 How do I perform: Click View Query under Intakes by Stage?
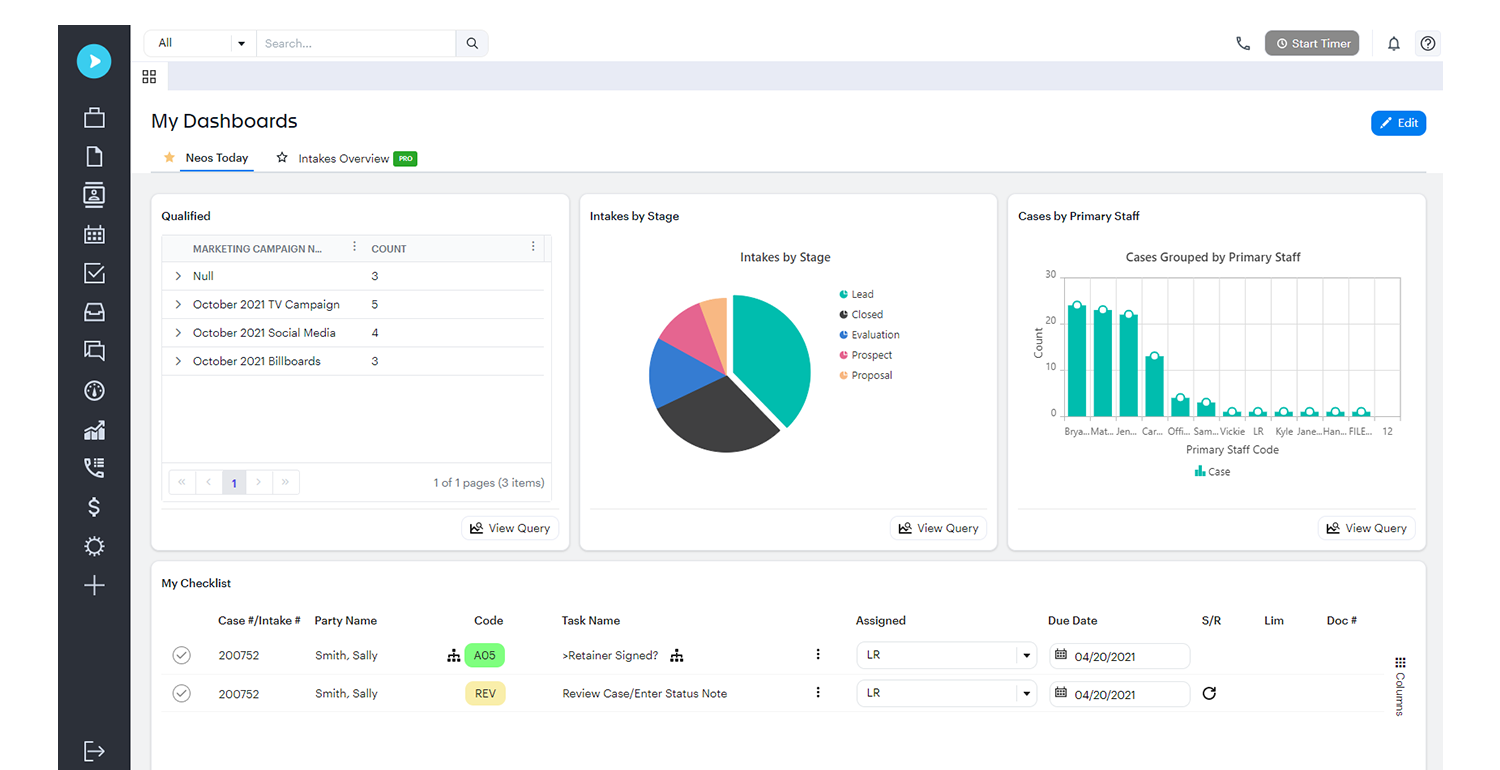point(938,527)
